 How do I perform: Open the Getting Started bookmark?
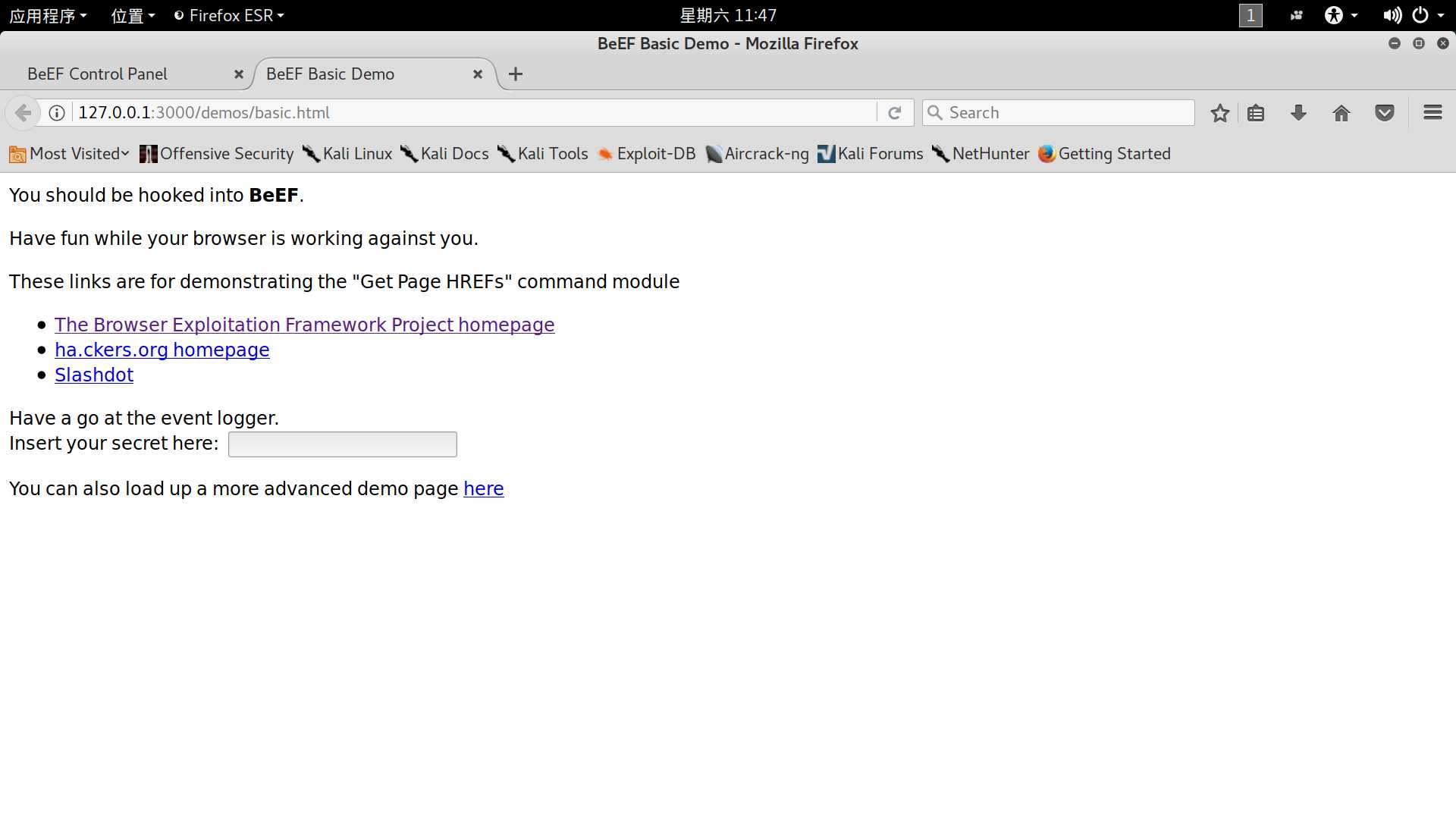point(1104,154)
